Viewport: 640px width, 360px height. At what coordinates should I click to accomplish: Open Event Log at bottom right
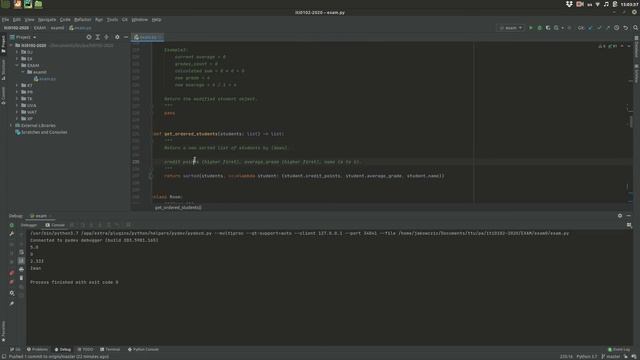point(619,349)
